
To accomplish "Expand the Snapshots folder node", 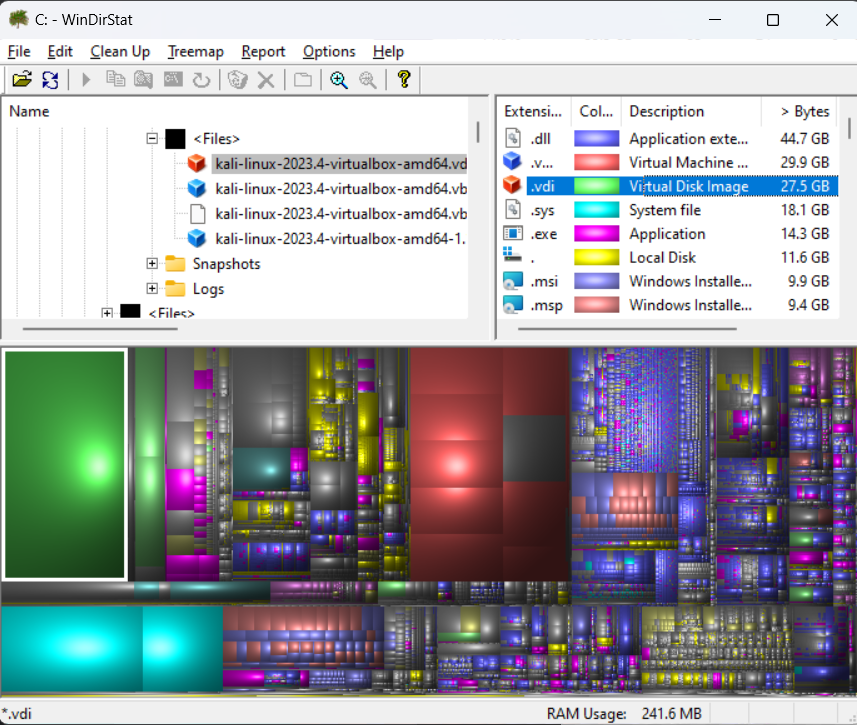I will coord(153,264).
